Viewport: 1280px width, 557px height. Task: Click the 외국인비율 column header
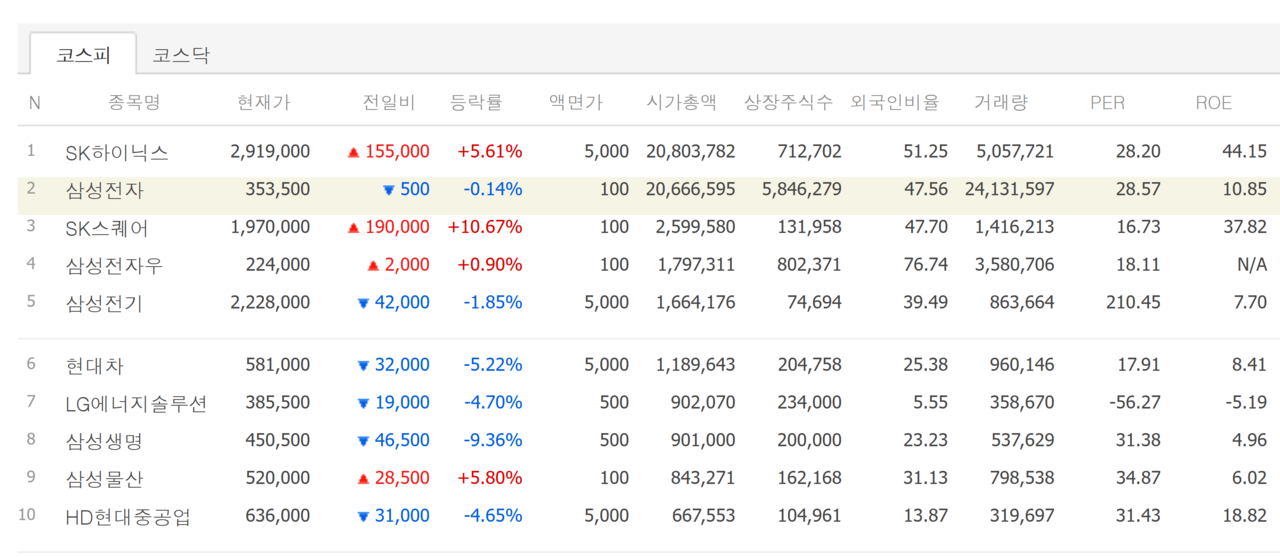click(895, 102)
